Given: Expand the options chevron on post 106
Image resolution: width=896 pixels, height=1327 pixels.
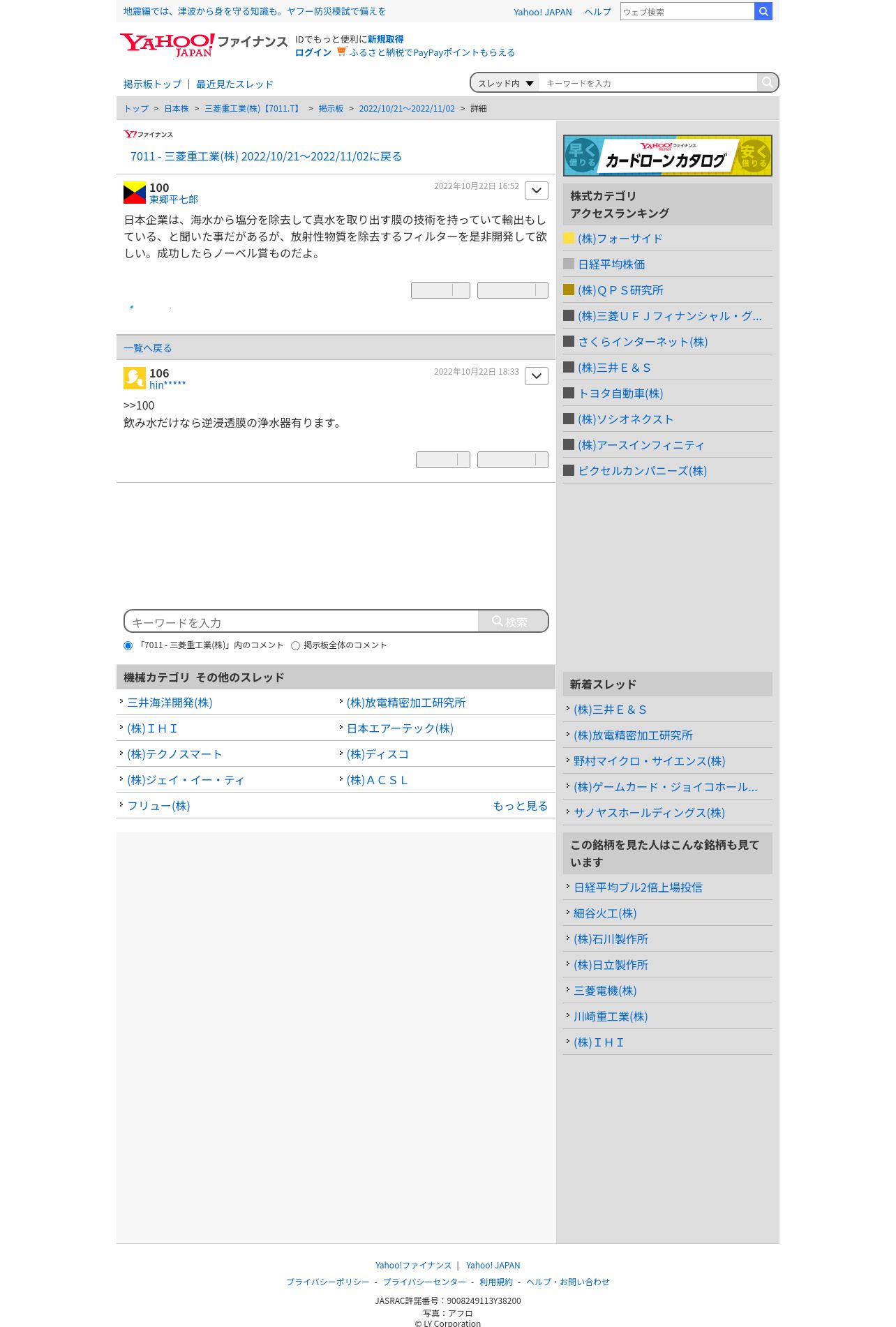Looking at the screenshot, I should point(537,376).
